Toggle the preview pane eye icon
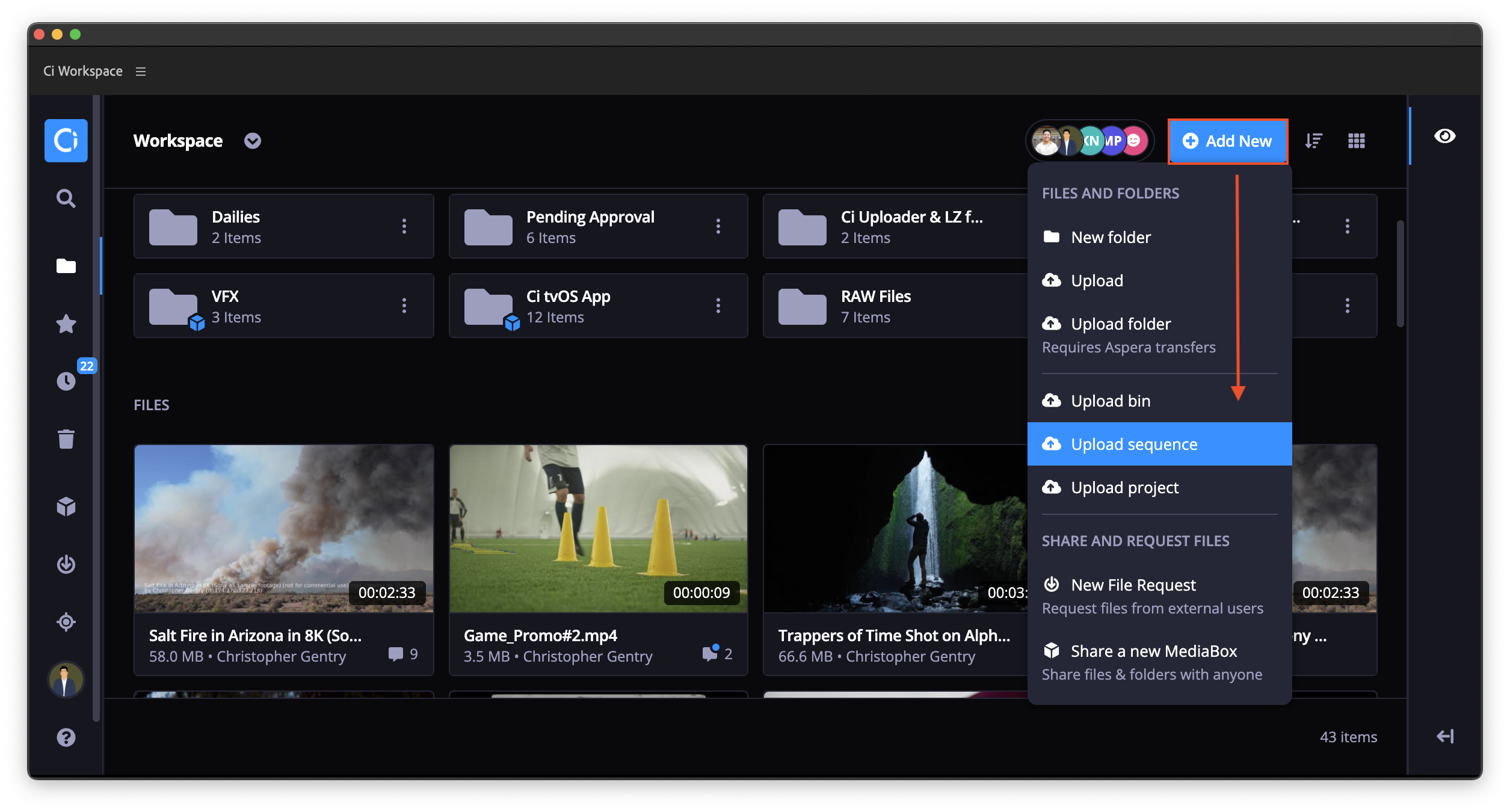 pos(1445,137)
